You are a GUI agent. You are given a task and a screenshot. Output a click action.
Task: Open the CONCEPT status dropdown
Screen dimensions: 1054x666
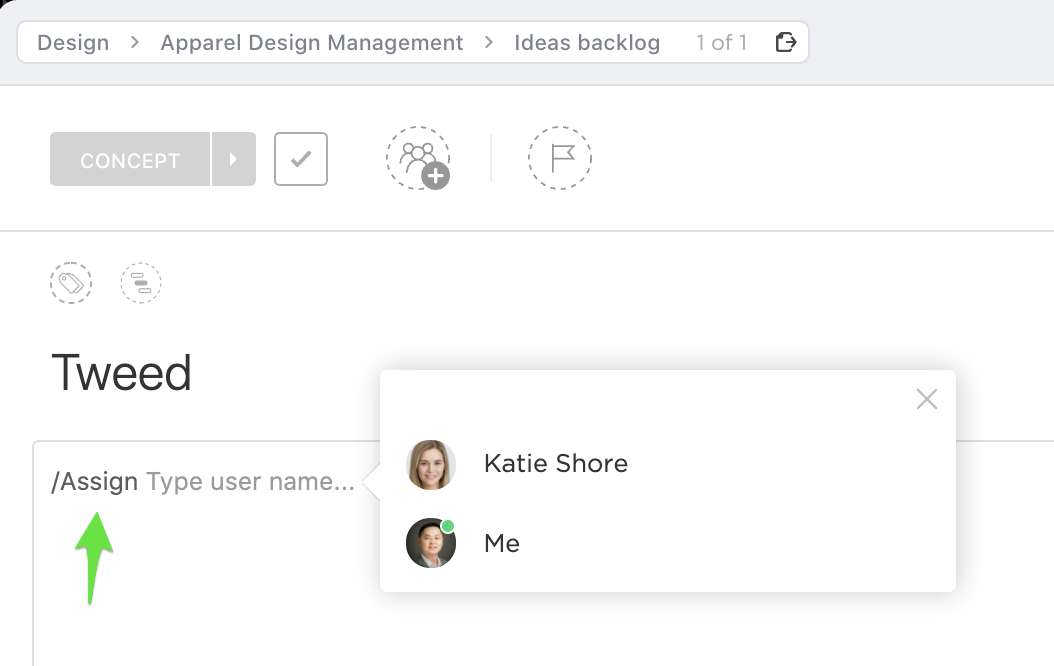tap(130, 159)
